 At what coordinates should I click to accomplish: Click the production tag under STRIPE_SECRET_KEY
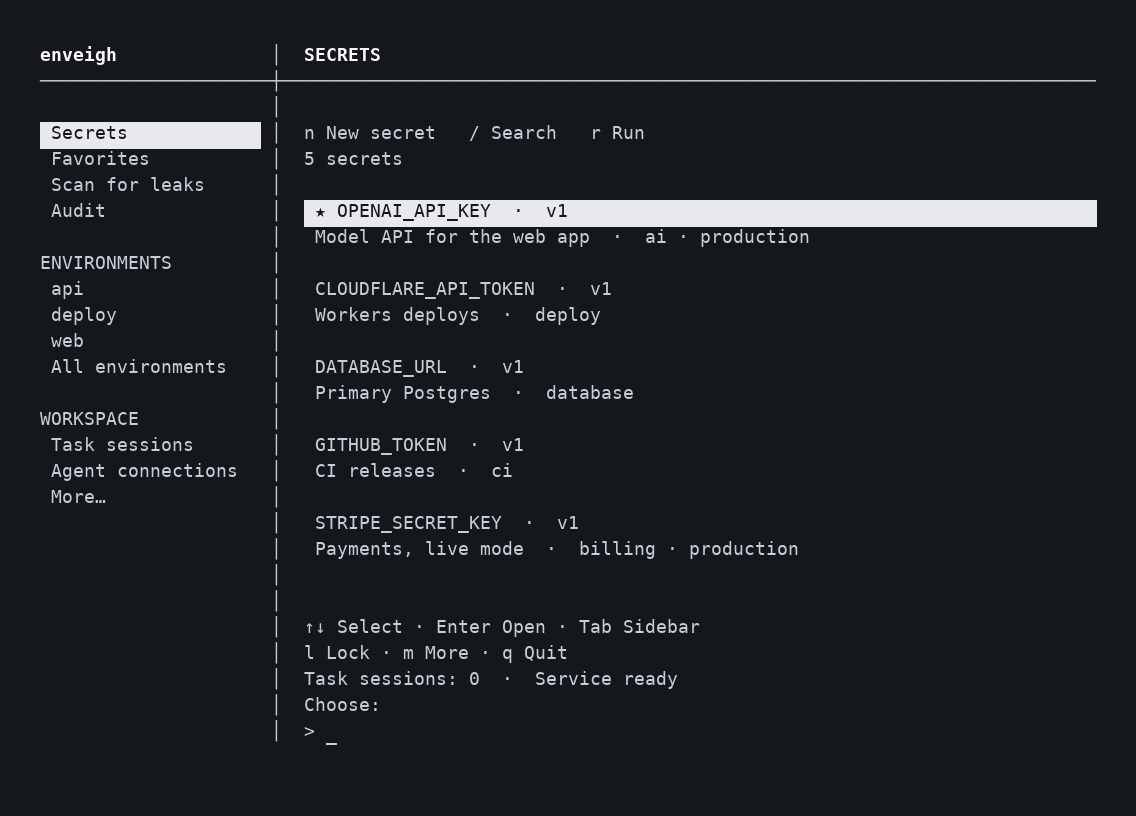(x=743, y=550)
